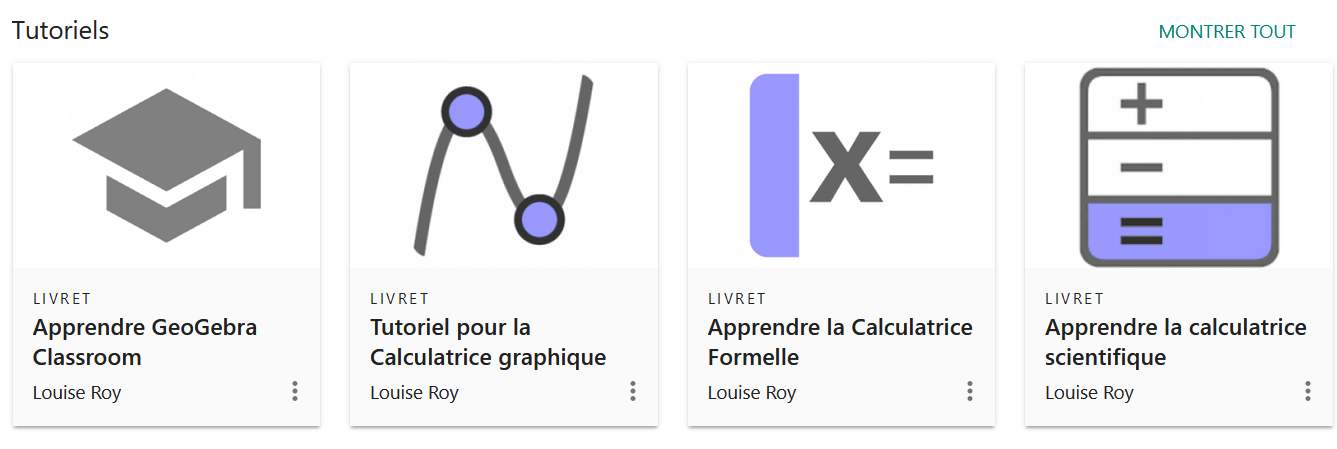Click the Tutoriels section heading

click(x=60, y=31)
